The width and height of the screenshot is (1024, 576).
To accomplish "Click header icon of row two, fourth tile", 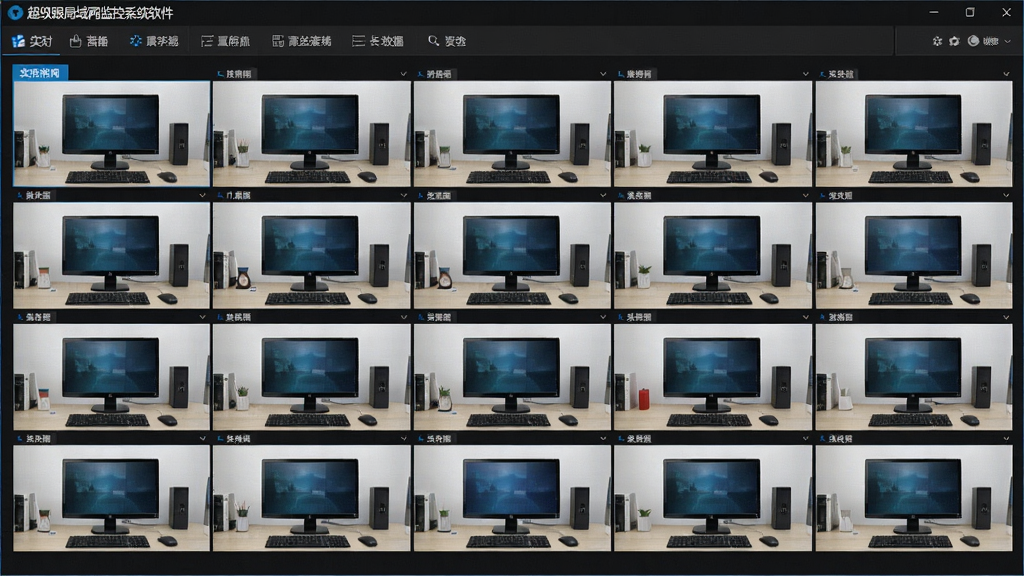I will coord(621,195).
